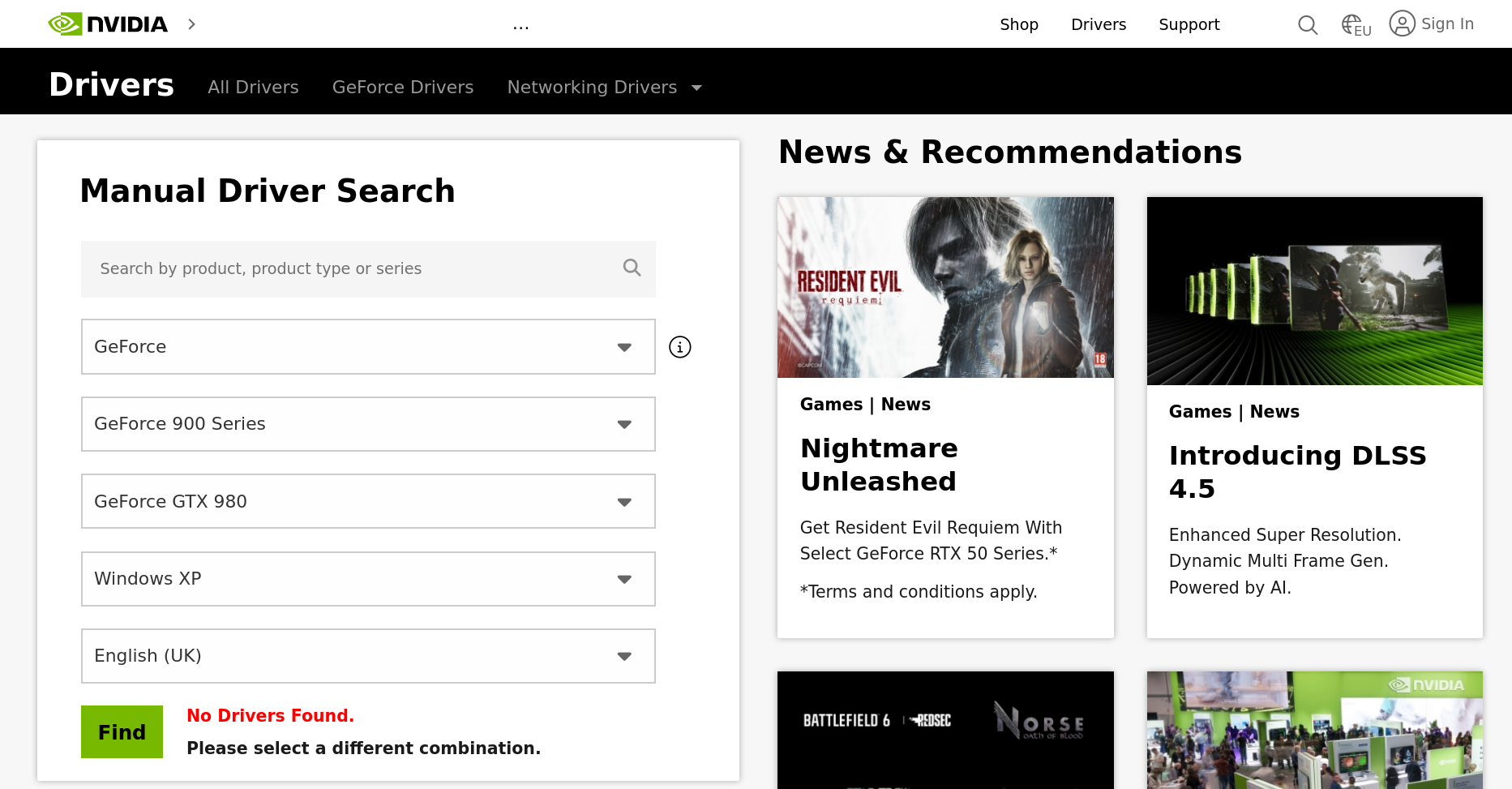The height and width of the screenshot is (789, 1512).
Task: Click 'Get Resident Evil Requiem With Select GeForce' text
Action: [x=931, y=541]
